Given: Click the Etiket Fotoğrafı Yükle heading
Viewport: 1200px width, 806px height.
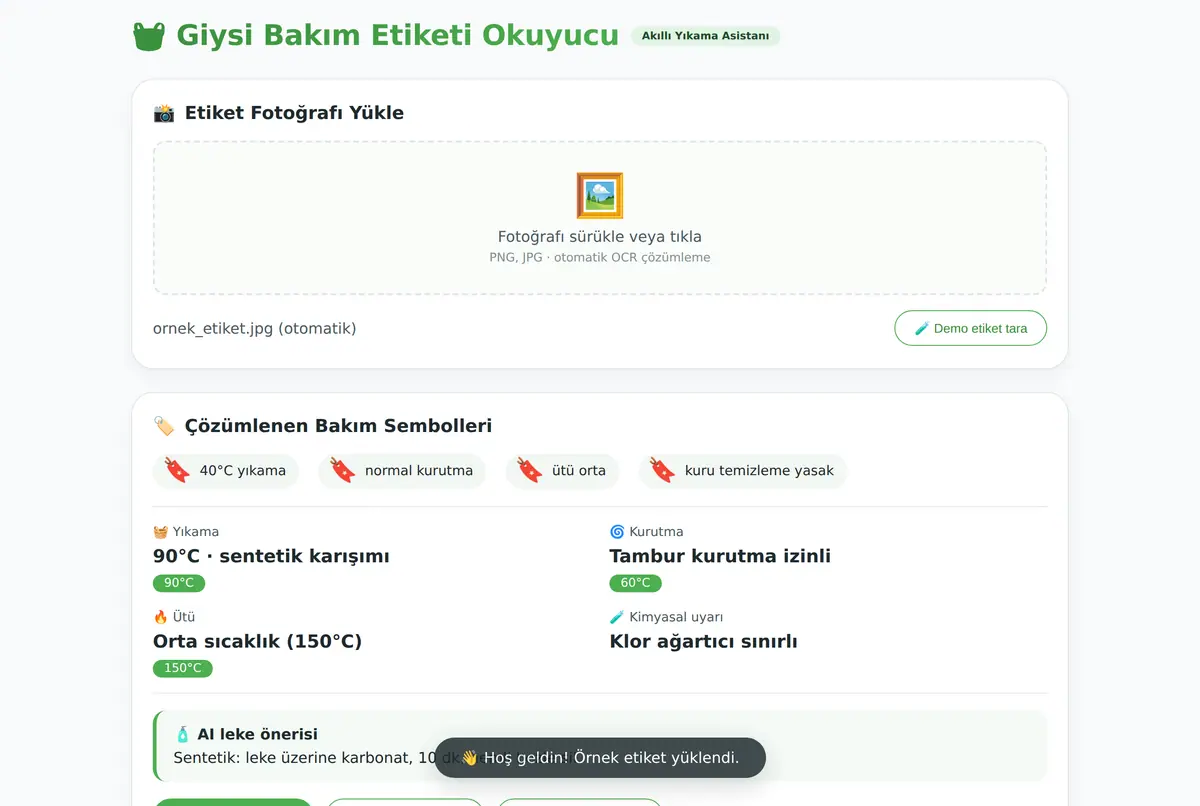Looking at the screenshot, I should 294,113.
